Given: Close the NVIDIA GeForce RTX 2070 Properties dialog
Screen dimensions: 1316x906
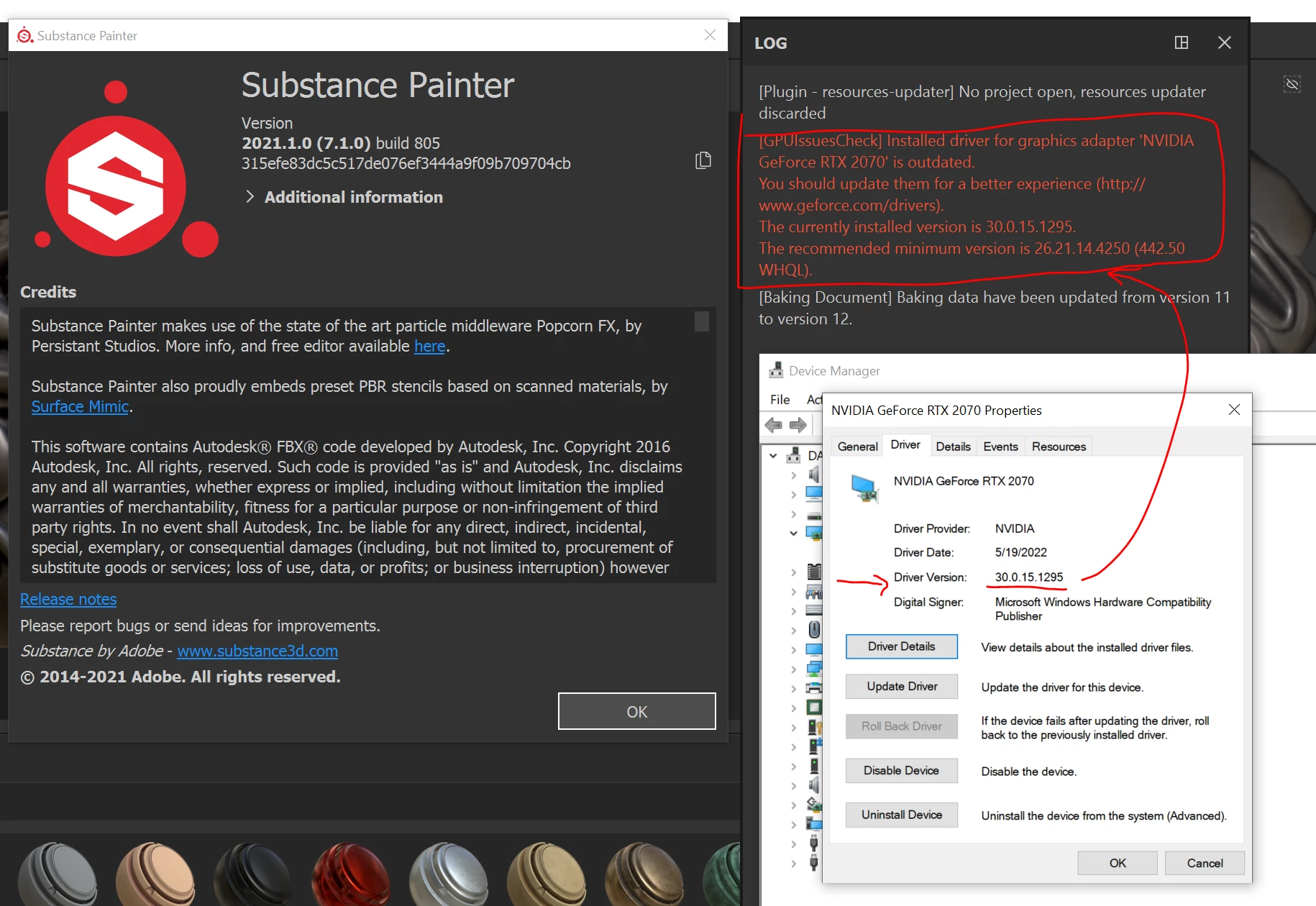Looking at the screenshot, I should point(1234,410).
